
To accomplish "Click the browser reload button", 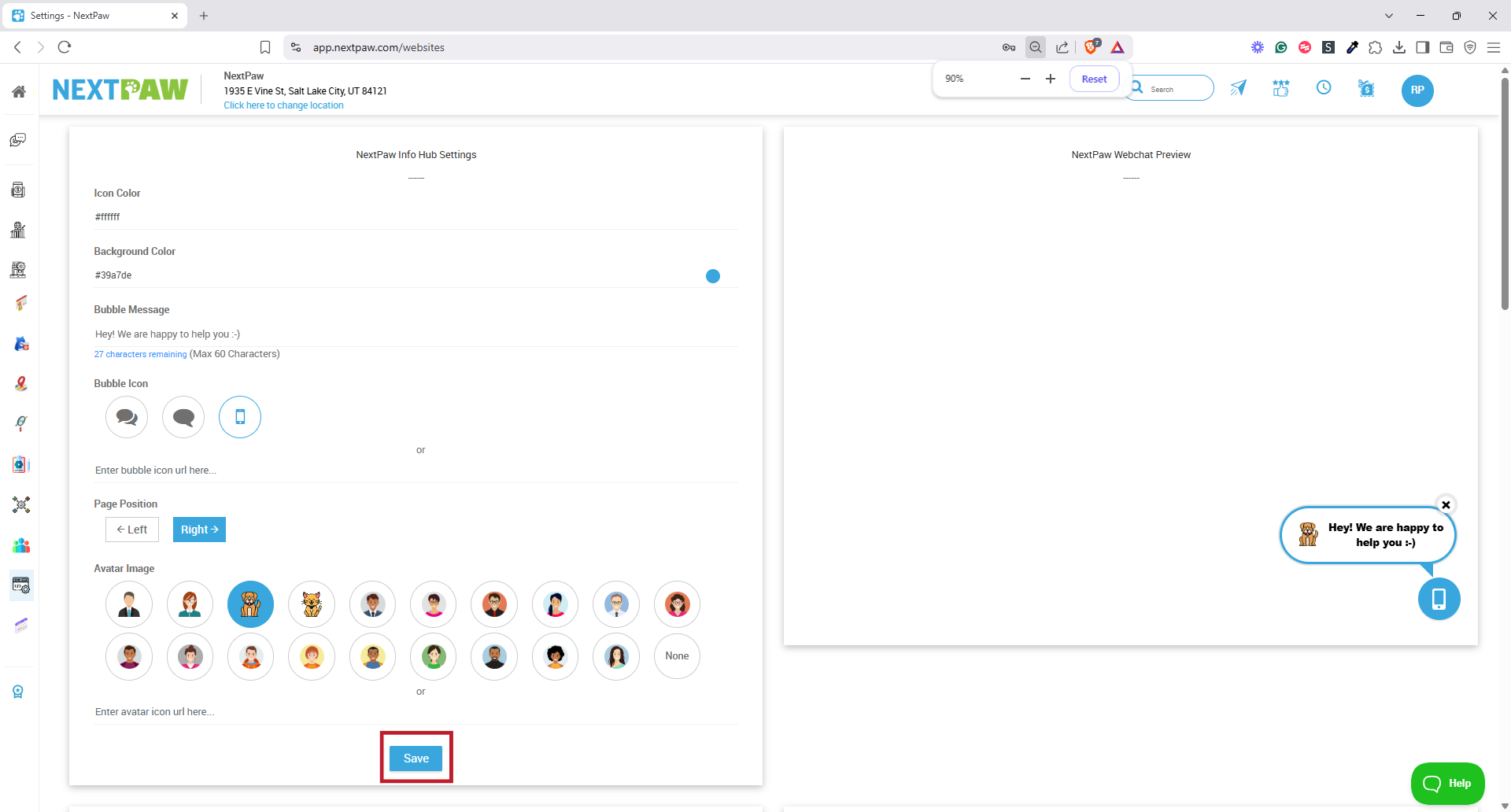I will point(65,47).
